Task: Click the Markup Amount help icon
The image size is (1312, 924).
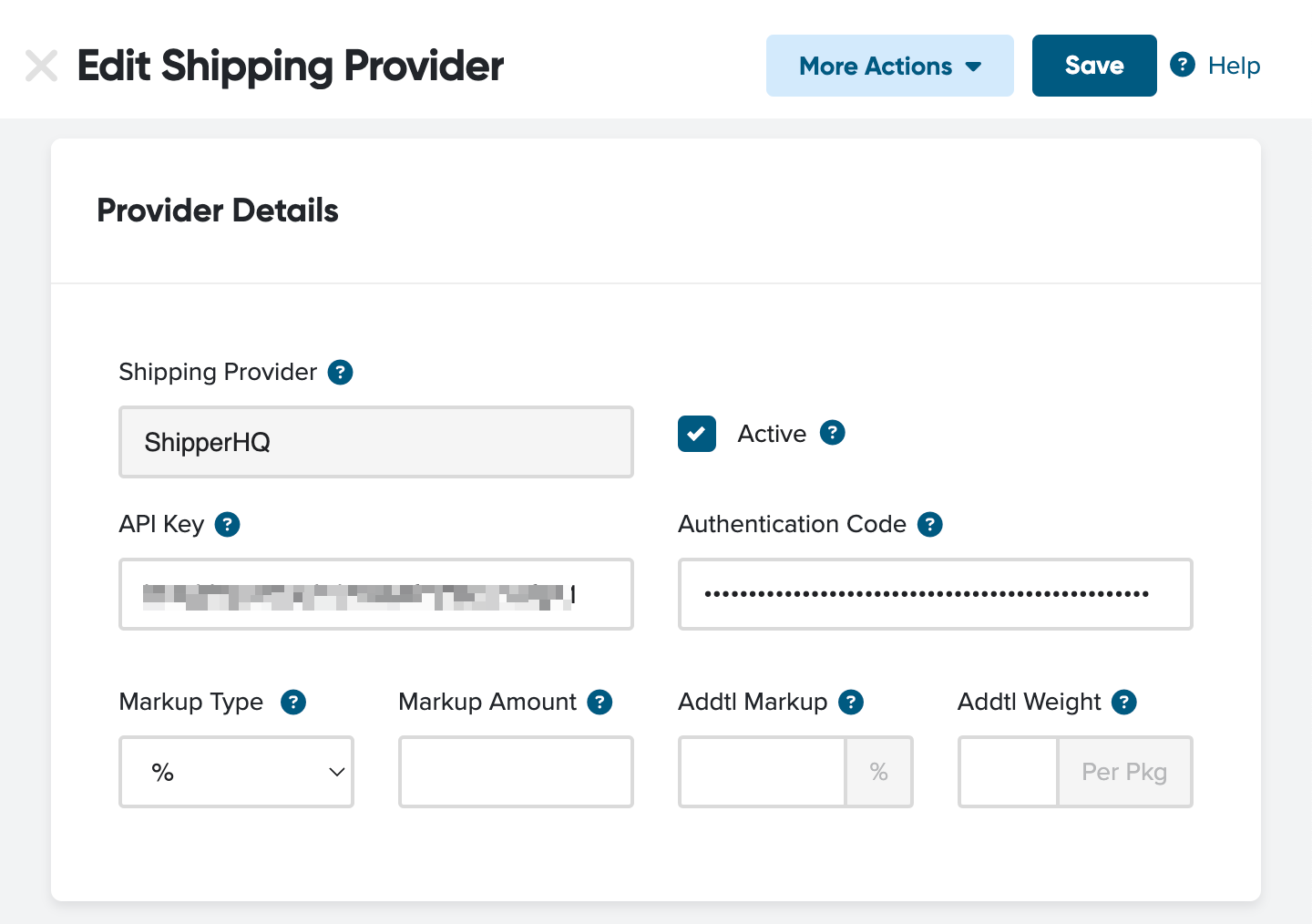Action: click(x=600, y=702)
